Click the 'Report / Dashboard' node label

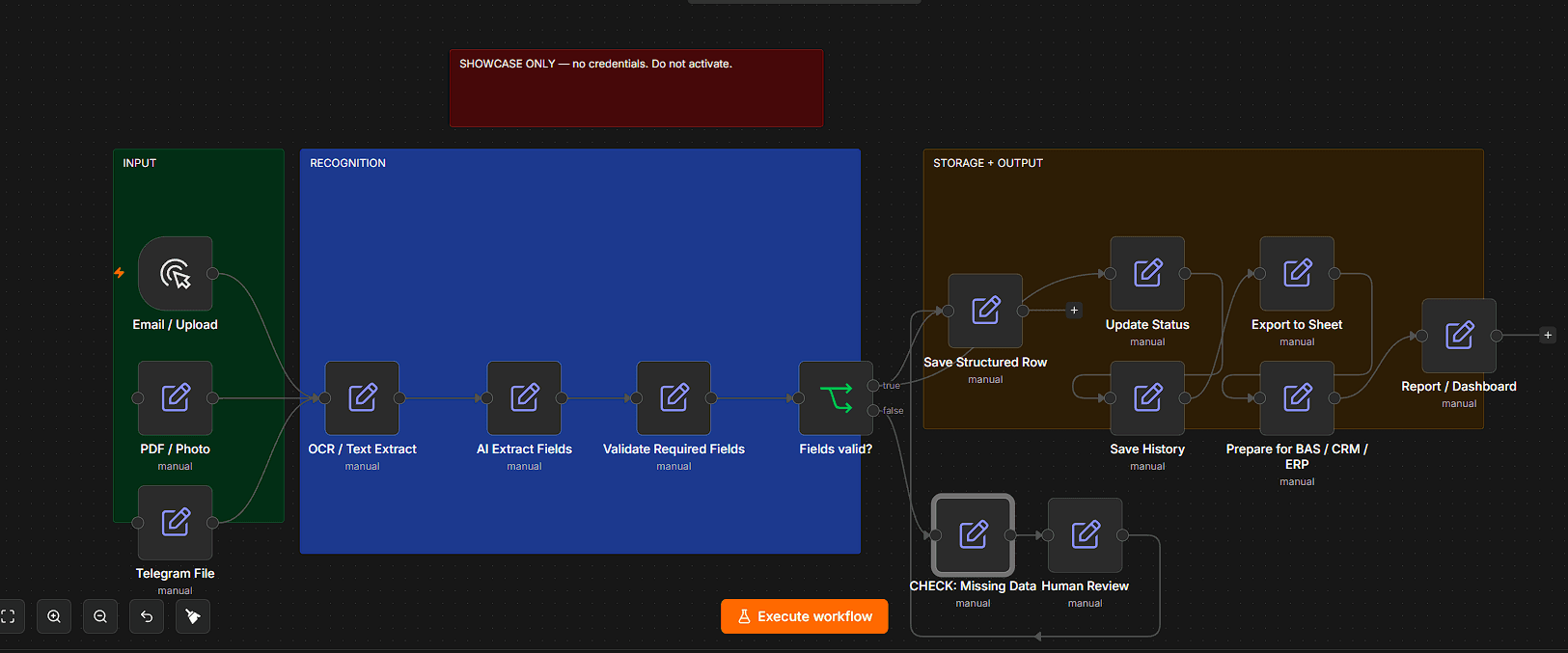[x=1459, y=387]
